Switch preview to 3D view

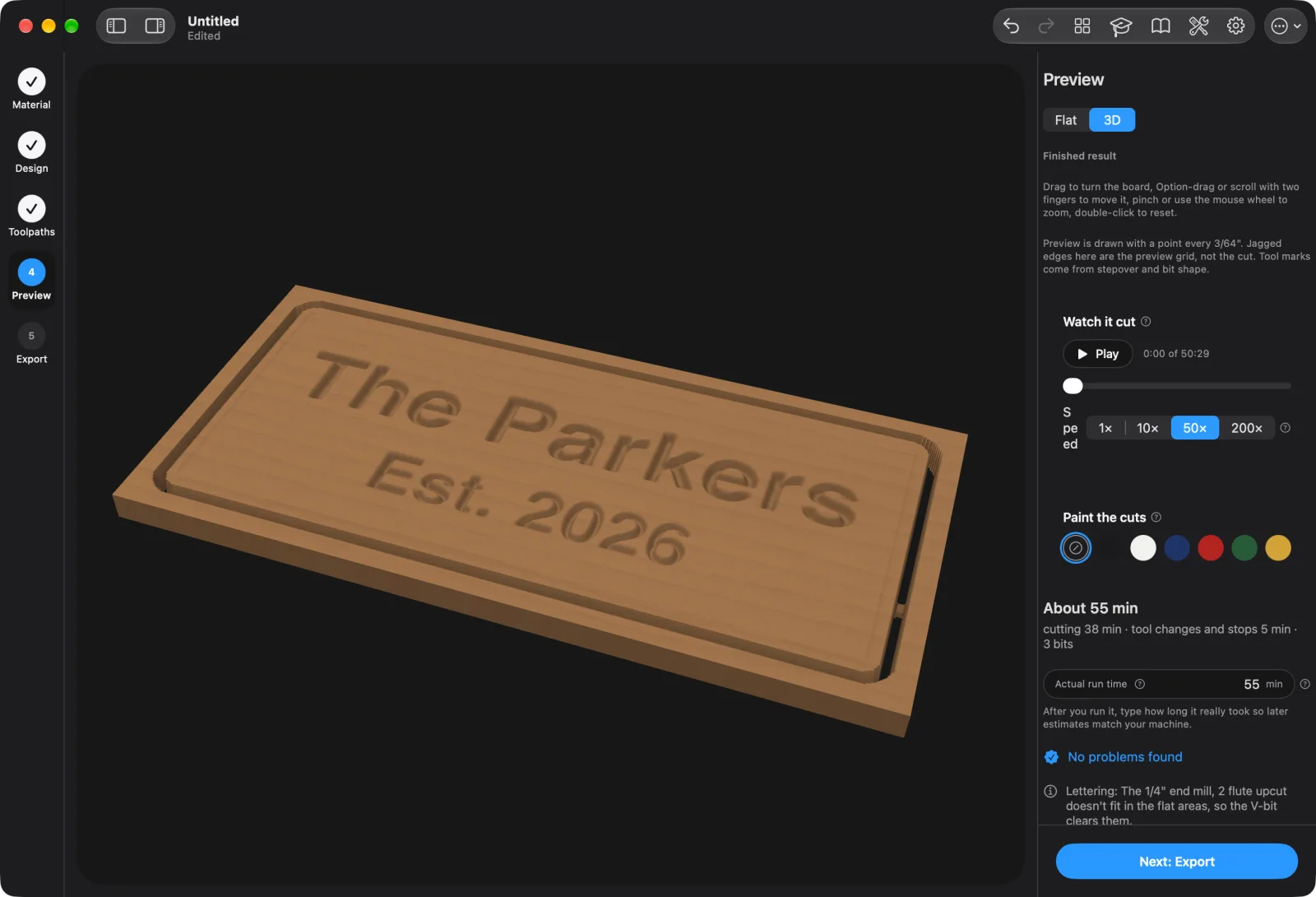pyautogui.click(x=1112, y=120)
